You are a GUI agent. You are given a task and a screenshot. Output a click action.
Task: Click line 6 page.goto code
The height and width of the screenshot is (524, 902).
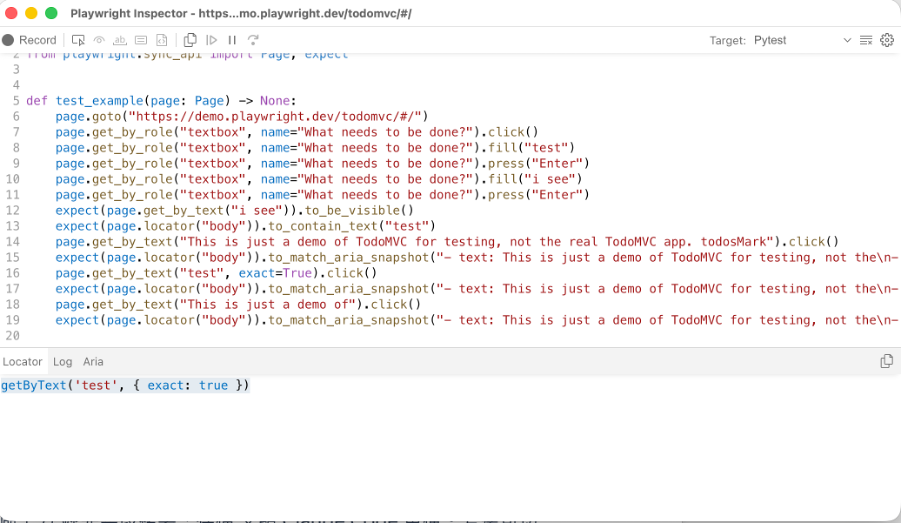242,117
